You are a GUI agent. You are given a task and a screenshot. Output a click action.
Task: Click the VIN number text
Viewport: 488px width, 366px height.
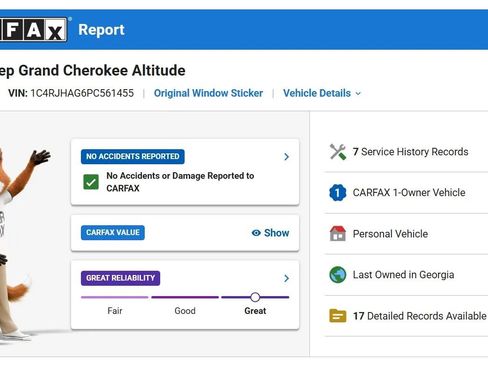pos(82,93)
